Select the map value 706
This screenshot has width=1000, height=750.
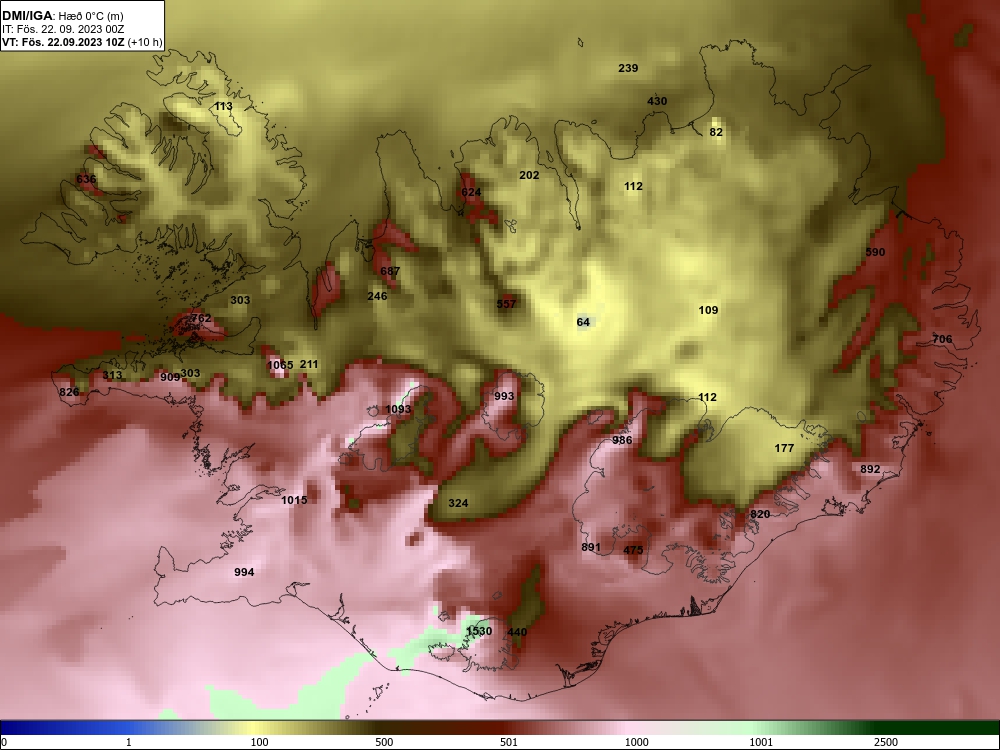[942, 339]
